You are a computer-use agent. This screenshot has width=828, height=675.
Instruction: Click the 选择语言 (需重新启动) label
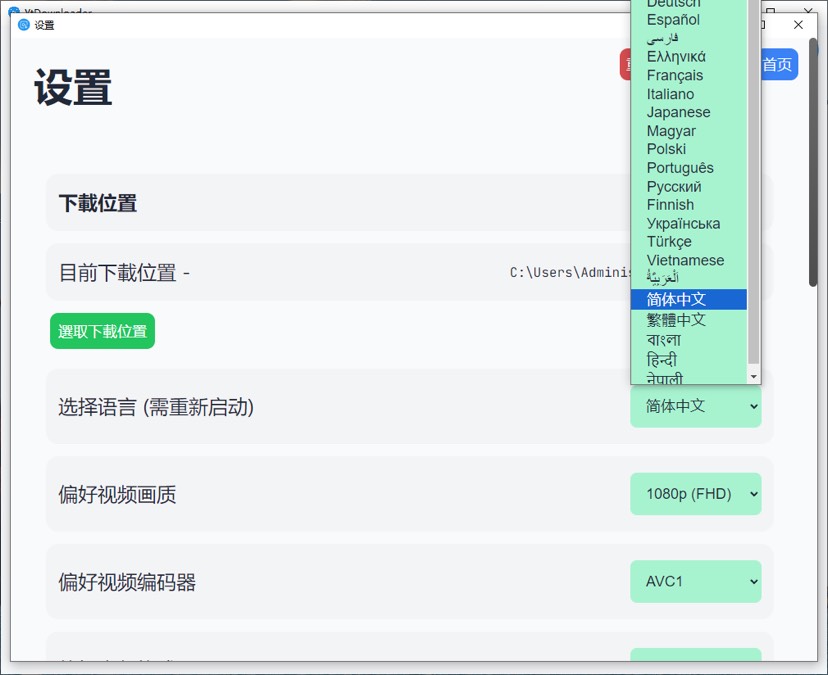156,407
